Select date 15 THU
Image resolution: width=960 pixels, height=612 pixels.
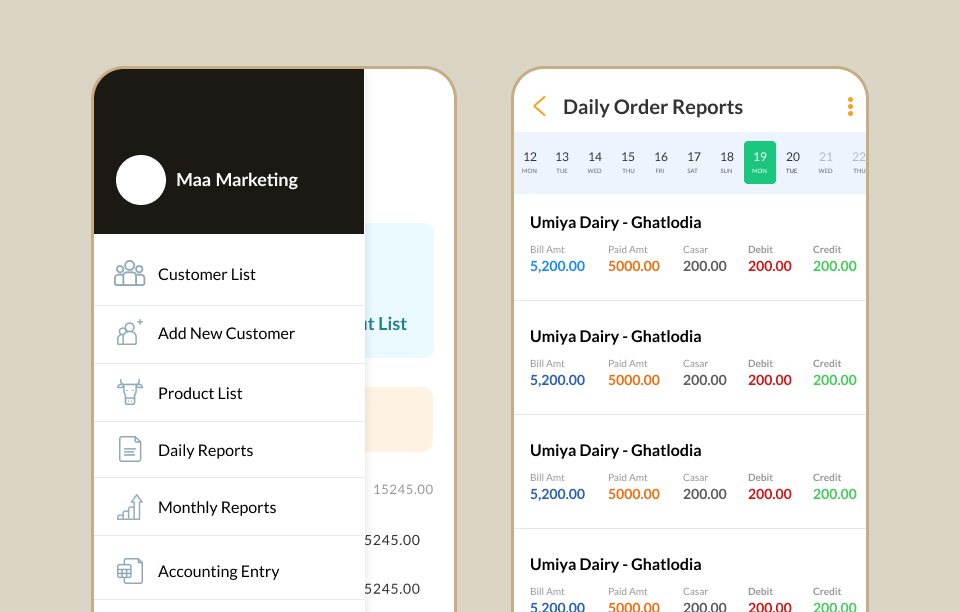point(628,162)
